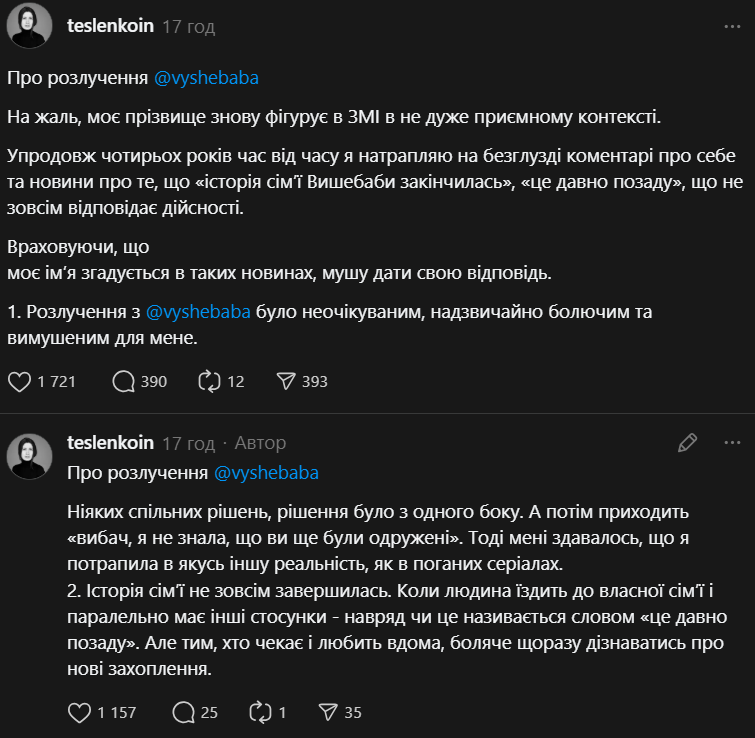Open three-dot menu of the first post

tap(732, 27)
